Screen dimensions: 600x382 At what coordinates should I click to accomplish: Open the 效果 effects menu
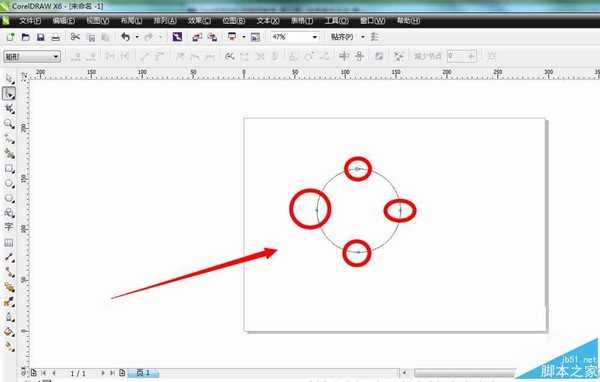tap(199, 20)
